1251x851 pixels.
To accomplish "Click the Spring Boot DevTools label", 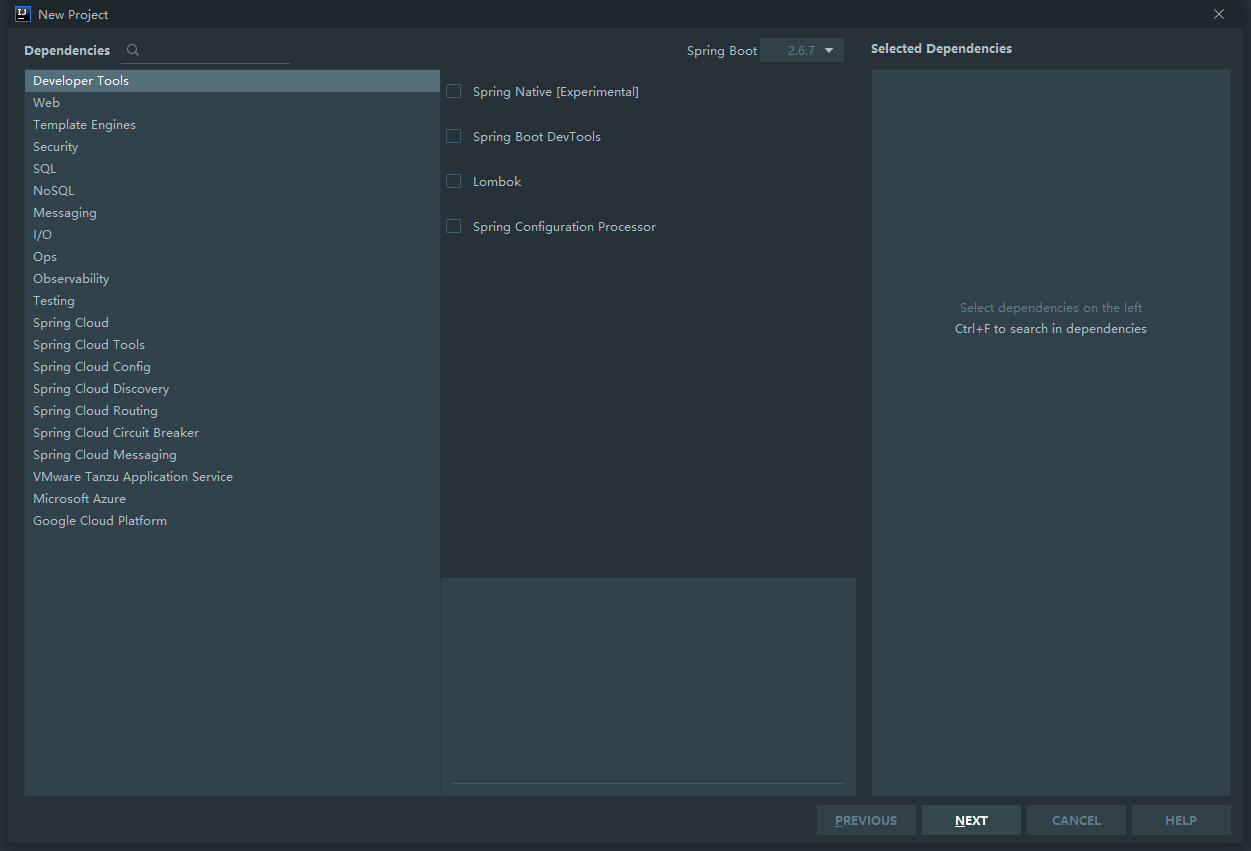I will [537, 136].
